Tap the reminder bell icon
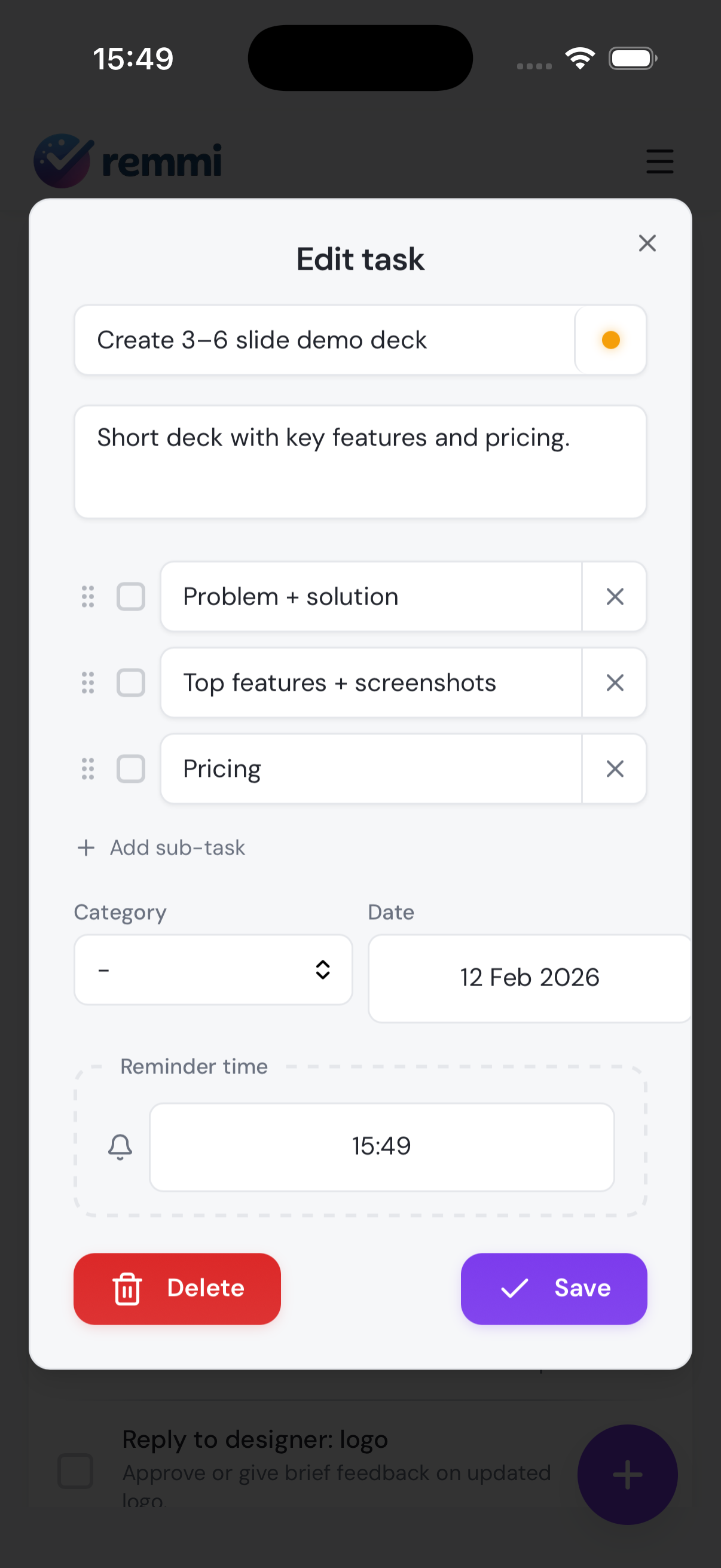Screen dimensions: 721x1568 tap(120, 1147)
